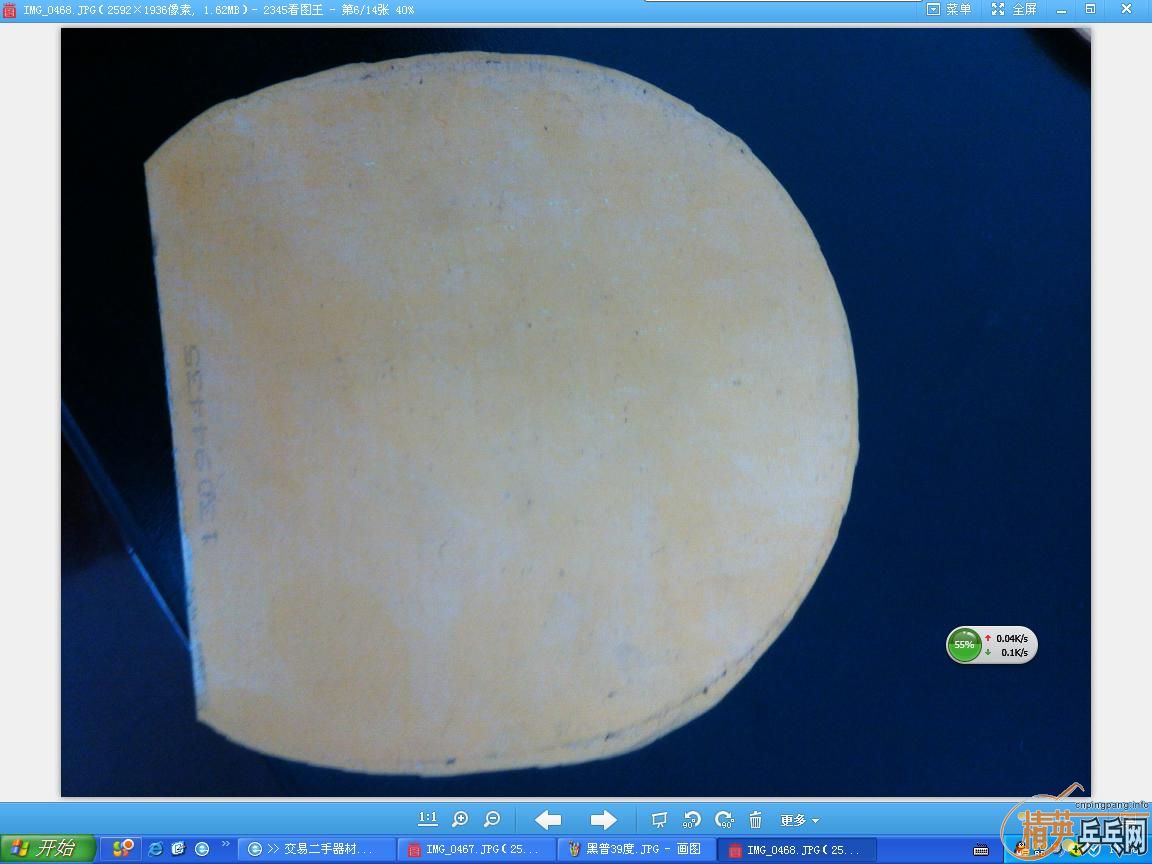
Task: Switch to 黑普39度.JPG 画图 taskbar window
Action: point(635,849)
